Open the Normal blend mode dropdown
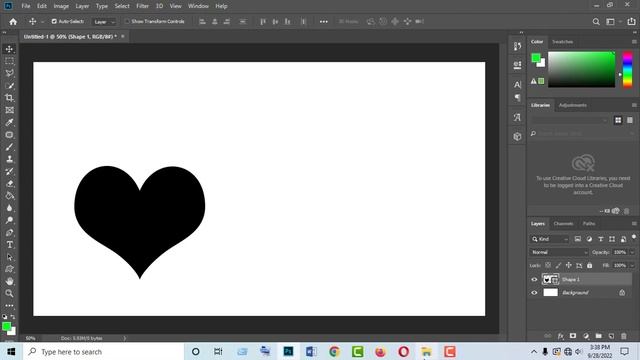Screen dimensions: 640x360 [559, 252]
